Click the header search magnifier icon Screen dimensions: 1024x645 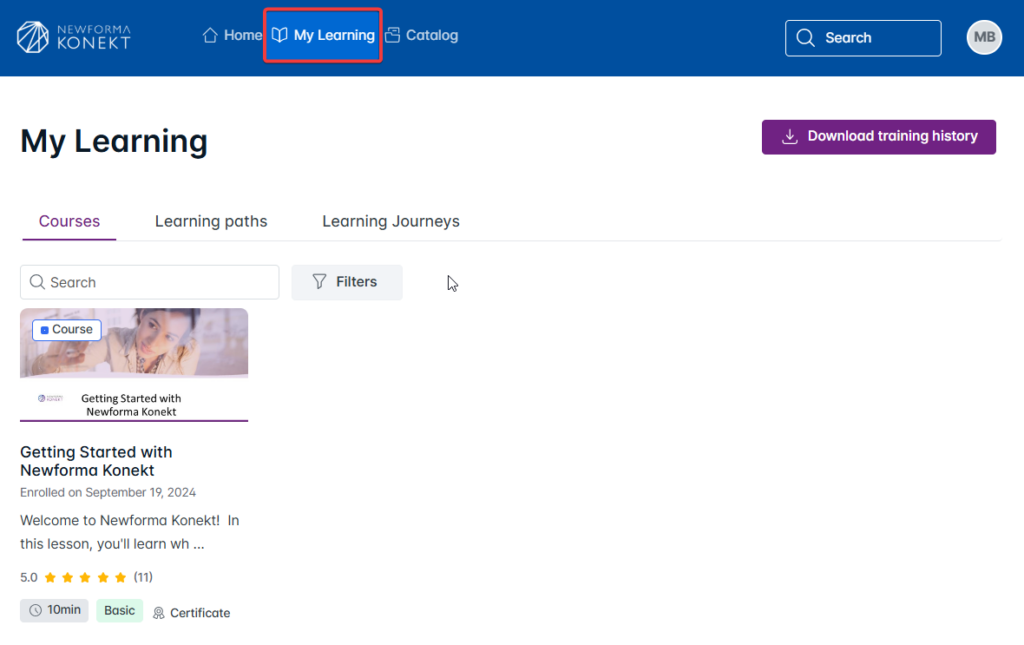(805, 38)
